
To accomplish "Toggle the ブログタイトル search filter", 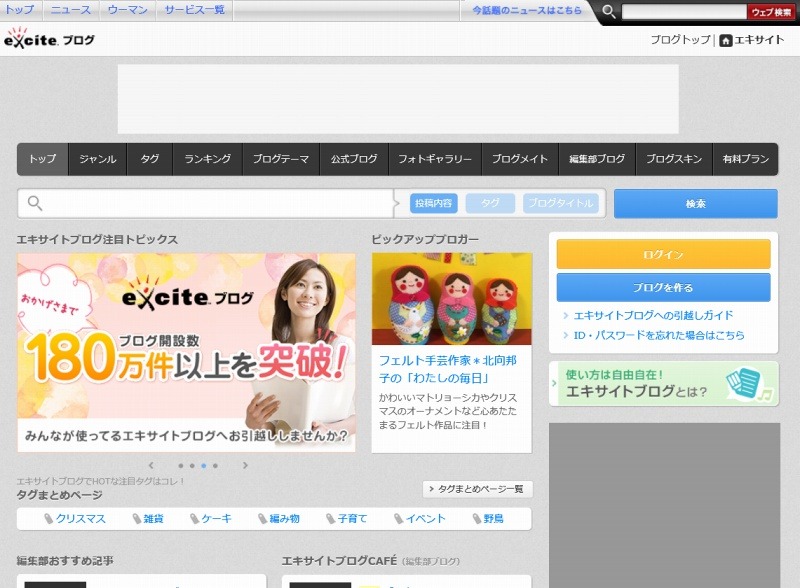I will [561, 203].
